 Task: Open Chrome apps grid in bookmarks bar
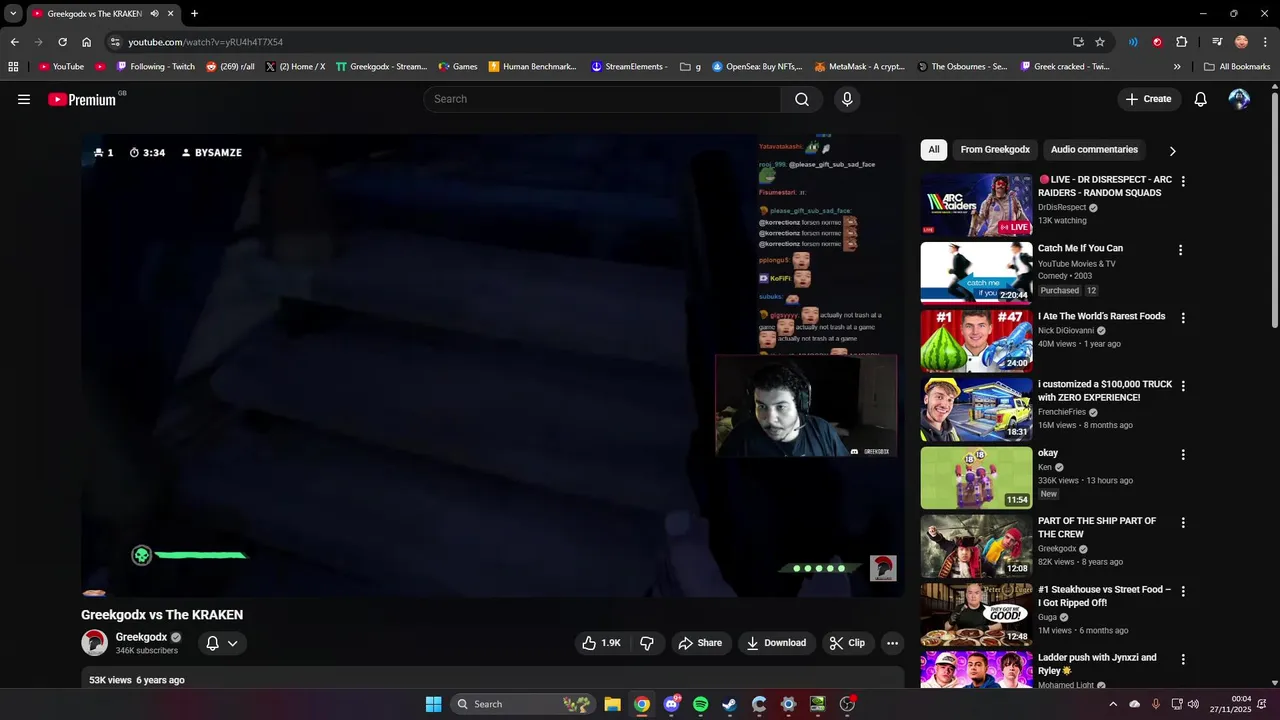[13, 67]
